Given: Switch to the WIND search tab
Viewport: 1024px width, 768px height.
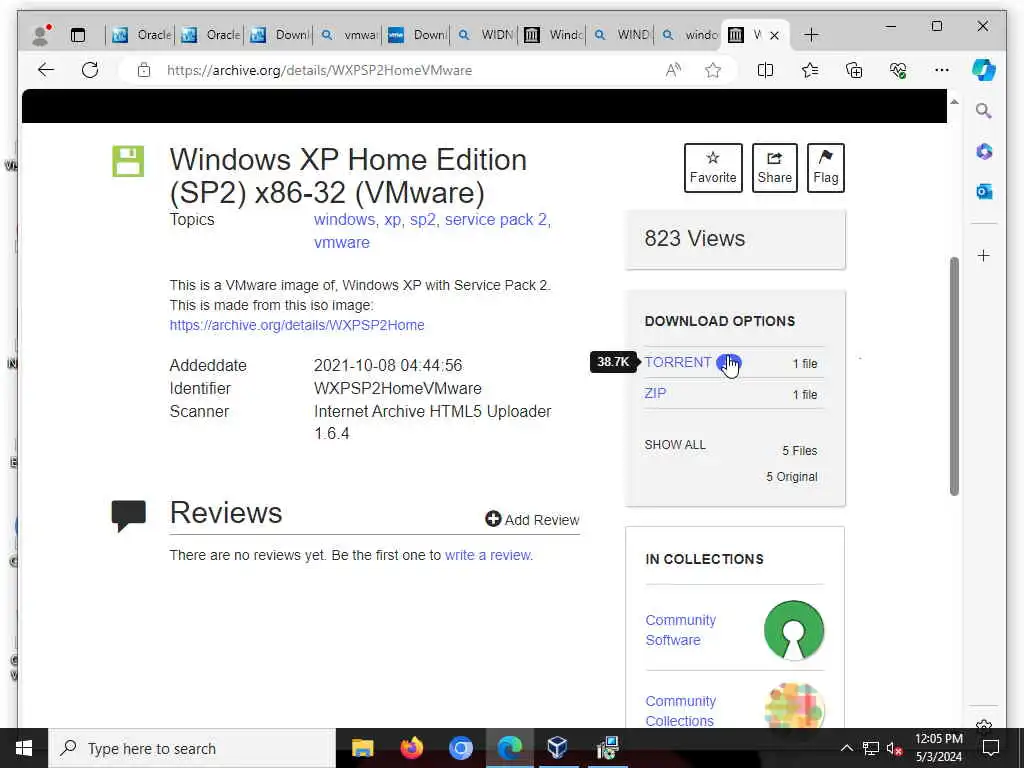Looking at the screenshot, I should pos(621,35).
